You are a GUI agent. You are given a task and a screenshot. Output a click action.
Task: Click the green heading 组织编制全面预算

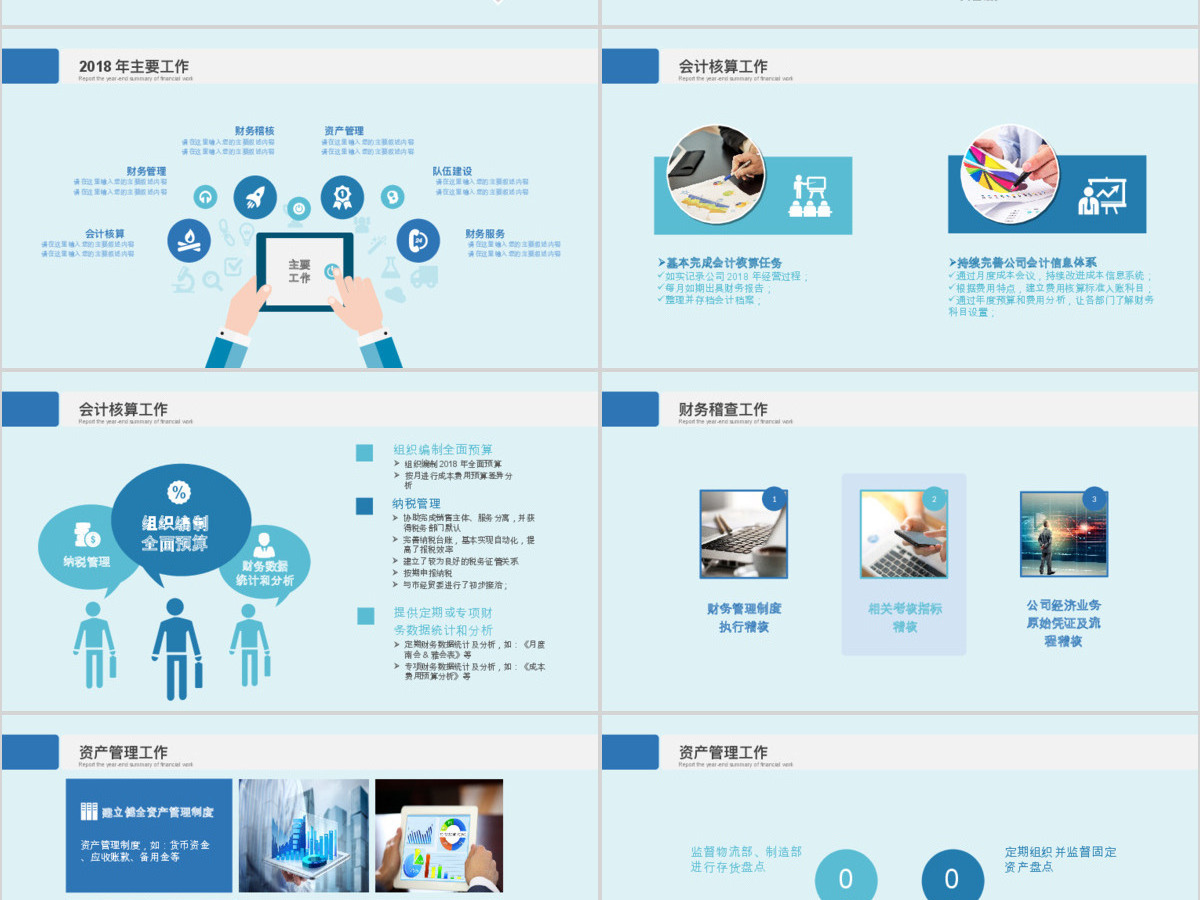[443, 450]
